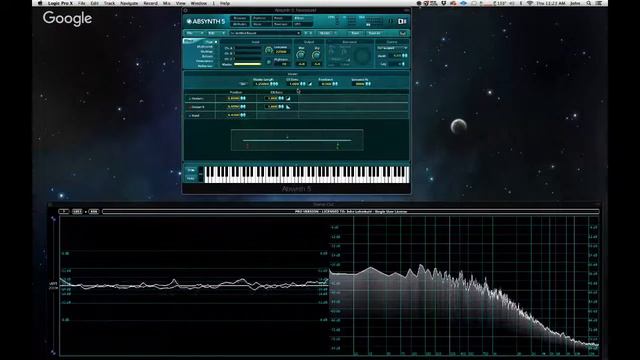Open Spotlight search icon
The width and height of the screenshot is (640, 360).
[589, 3]
